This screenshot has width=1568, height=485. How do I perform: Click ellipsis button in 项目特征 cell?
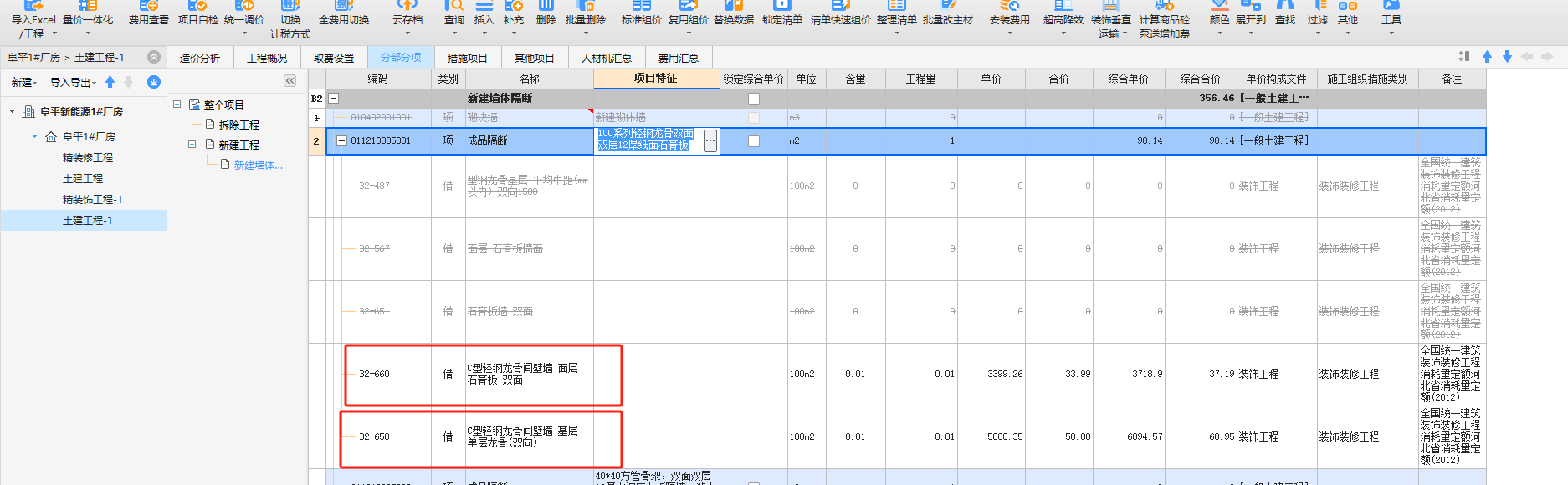click(x=710, y=141)
